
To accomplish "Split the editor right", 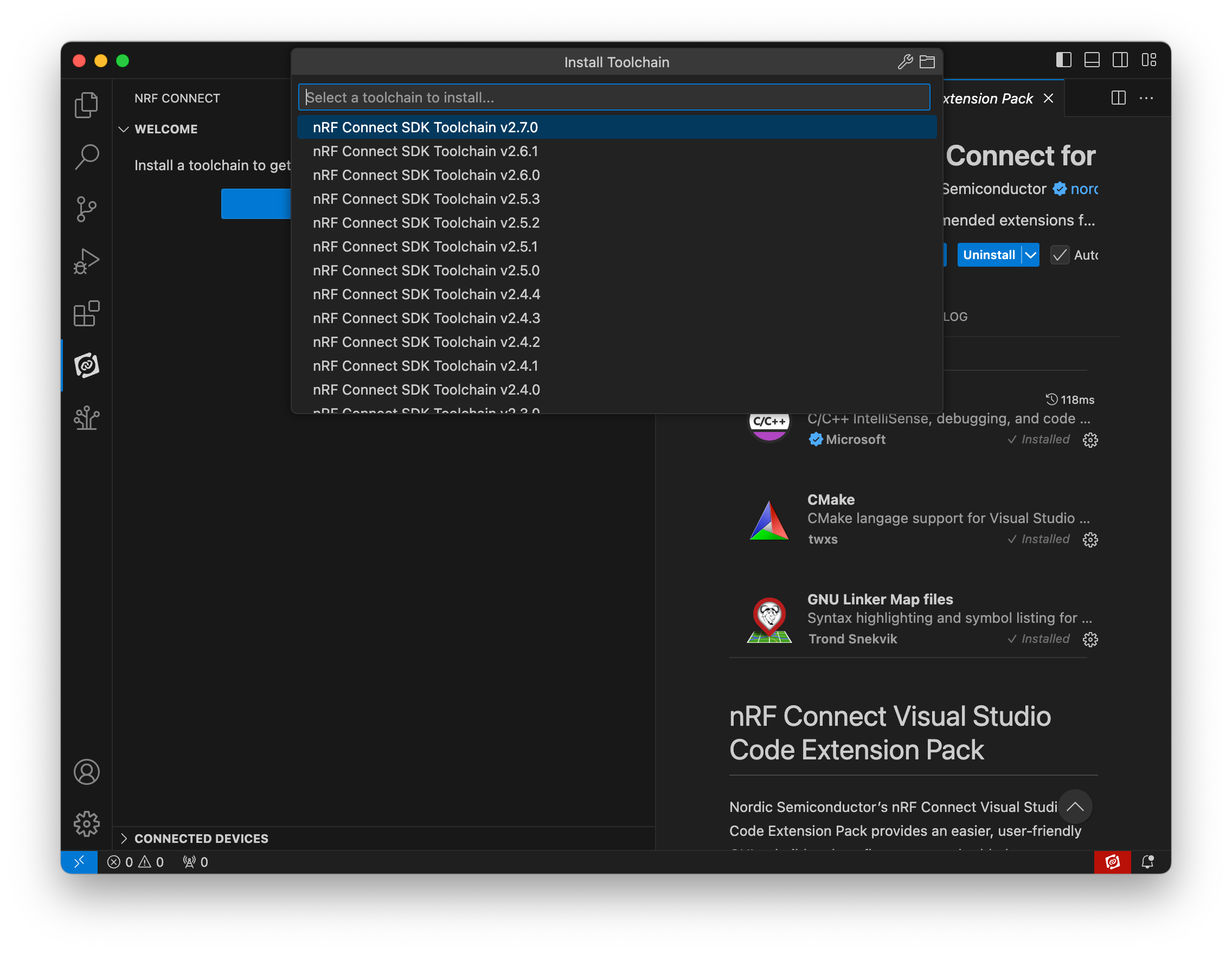I will tap(1118, 98).
